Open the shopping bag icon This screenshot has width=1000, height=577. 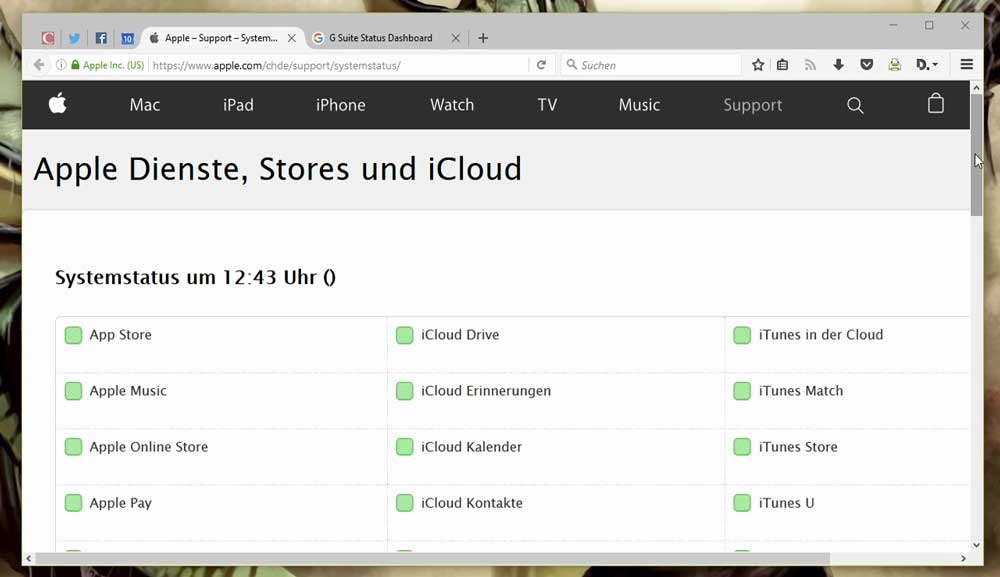point(935,104)
